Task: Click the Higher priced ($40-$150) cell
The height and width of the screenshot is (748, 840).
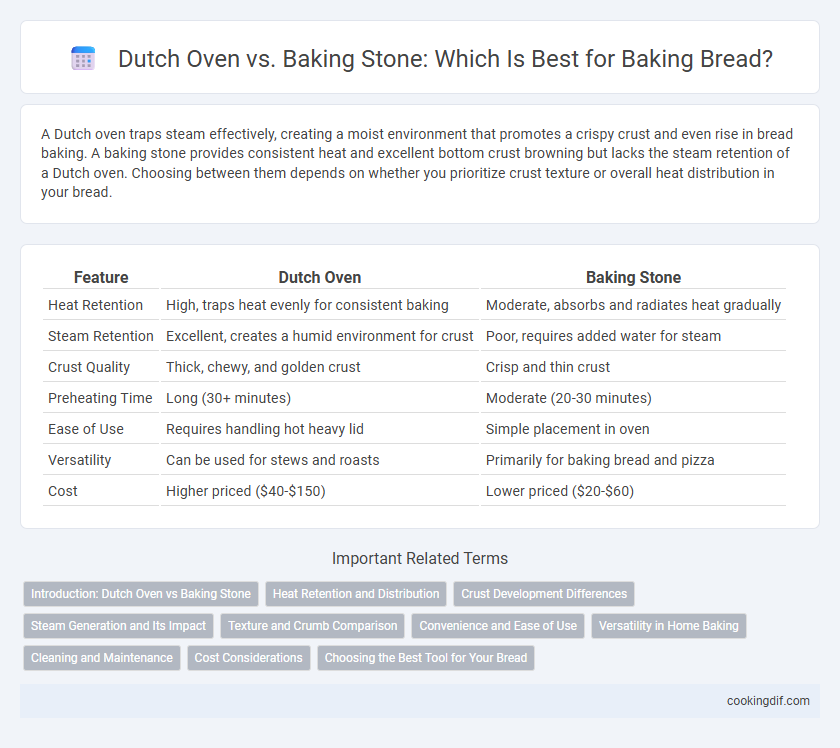Action: tap(246, 491)
